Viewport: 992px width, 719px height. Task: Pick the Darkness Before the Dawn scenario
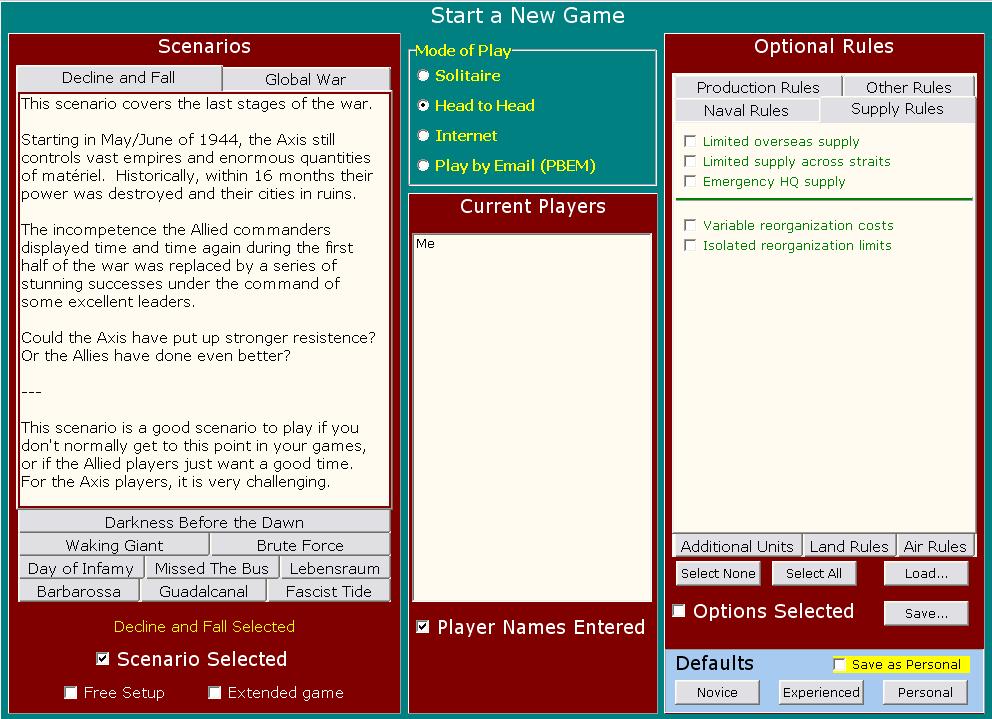pos(204,522)
